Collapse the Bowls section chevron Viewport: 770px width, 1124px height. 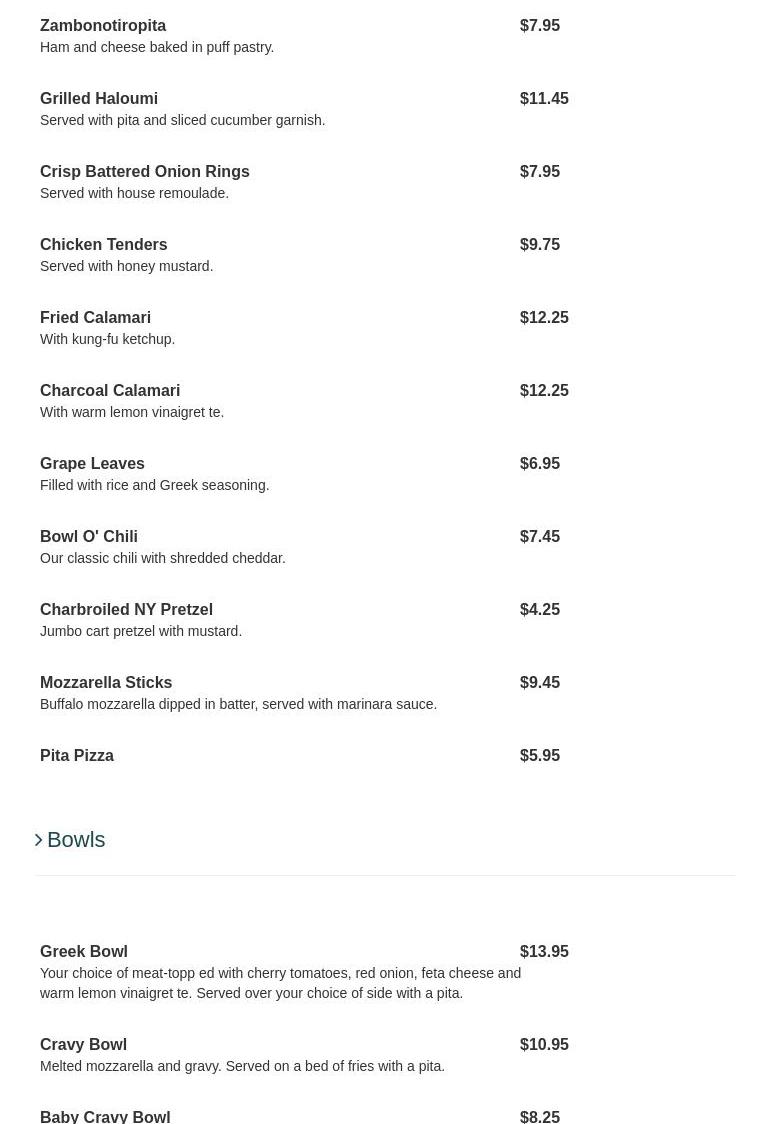(39, 840)
